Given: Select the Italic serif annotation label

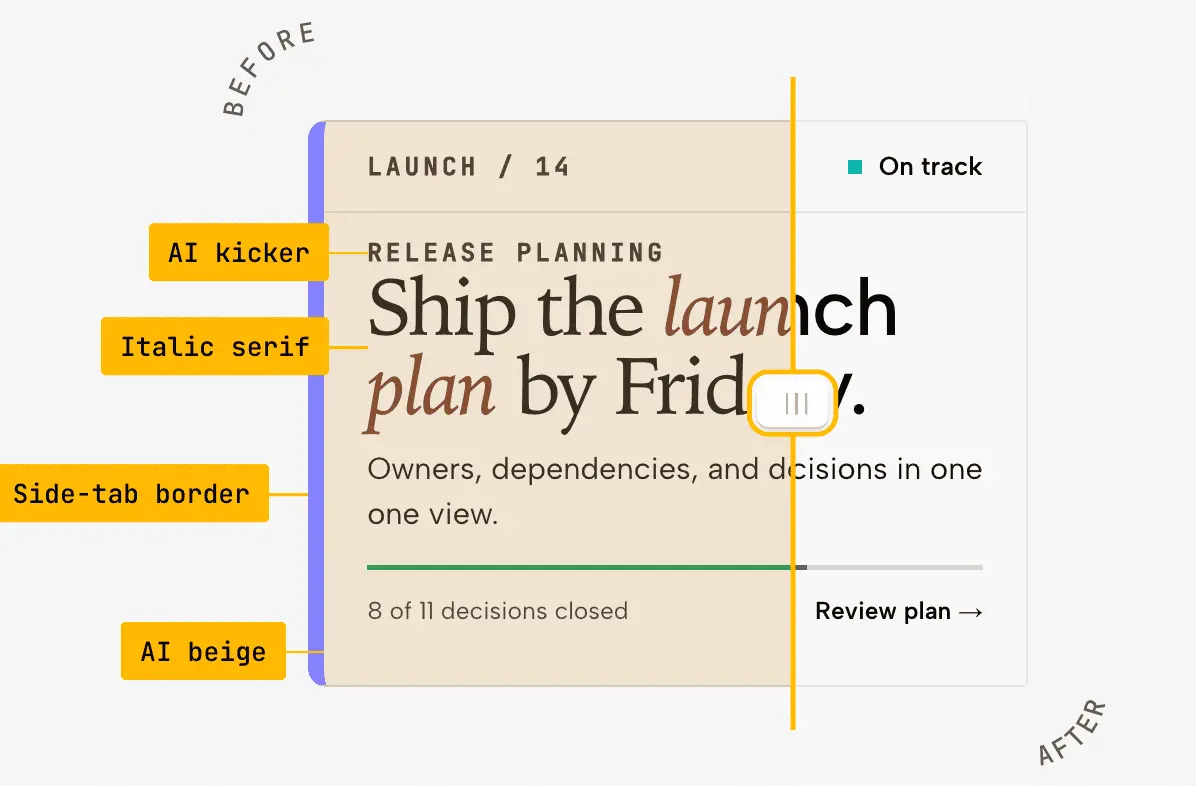Looking at the screenshot, I should click(x=215, y=346).
